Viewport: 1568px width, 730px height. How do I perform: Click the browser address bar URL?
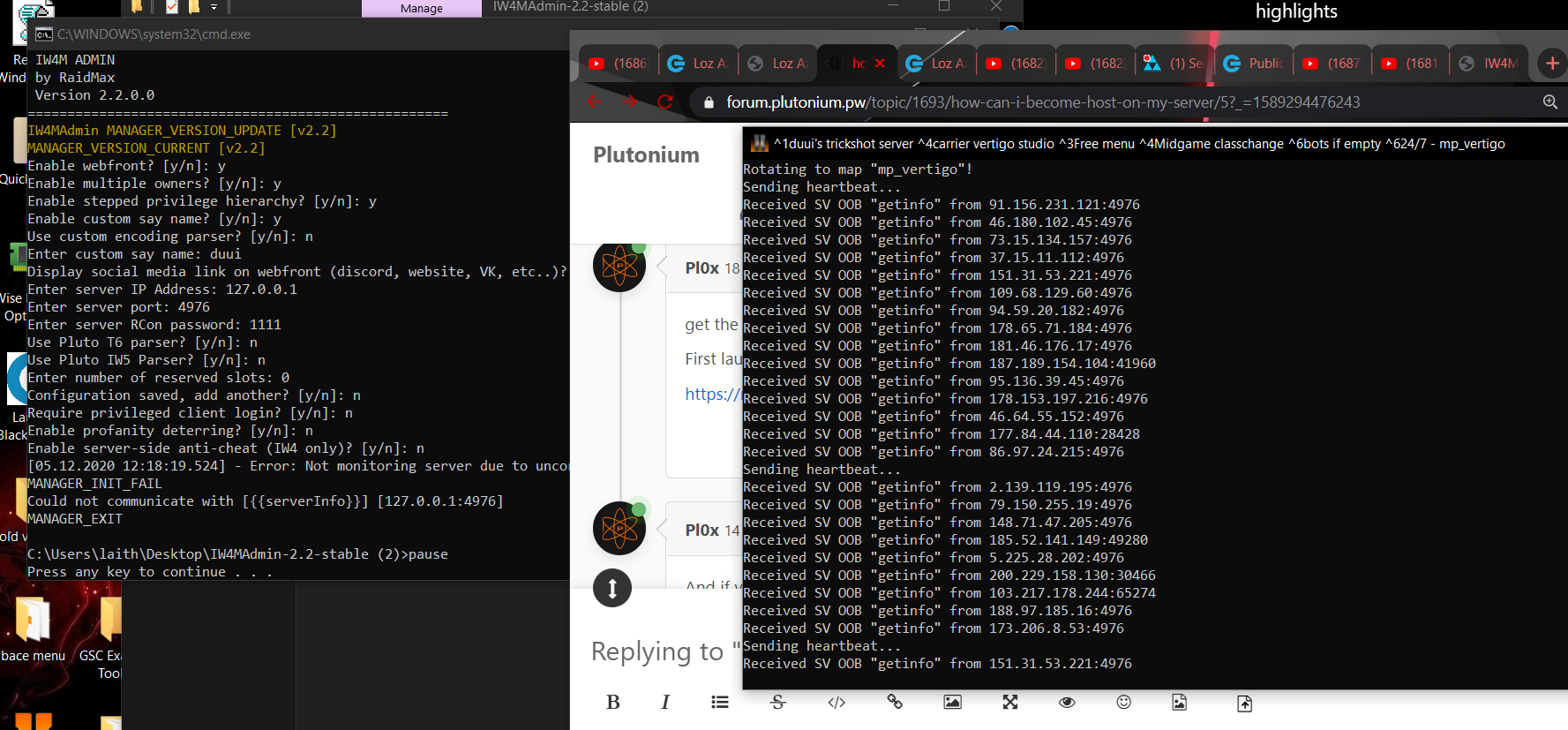tap(1043, 102)
